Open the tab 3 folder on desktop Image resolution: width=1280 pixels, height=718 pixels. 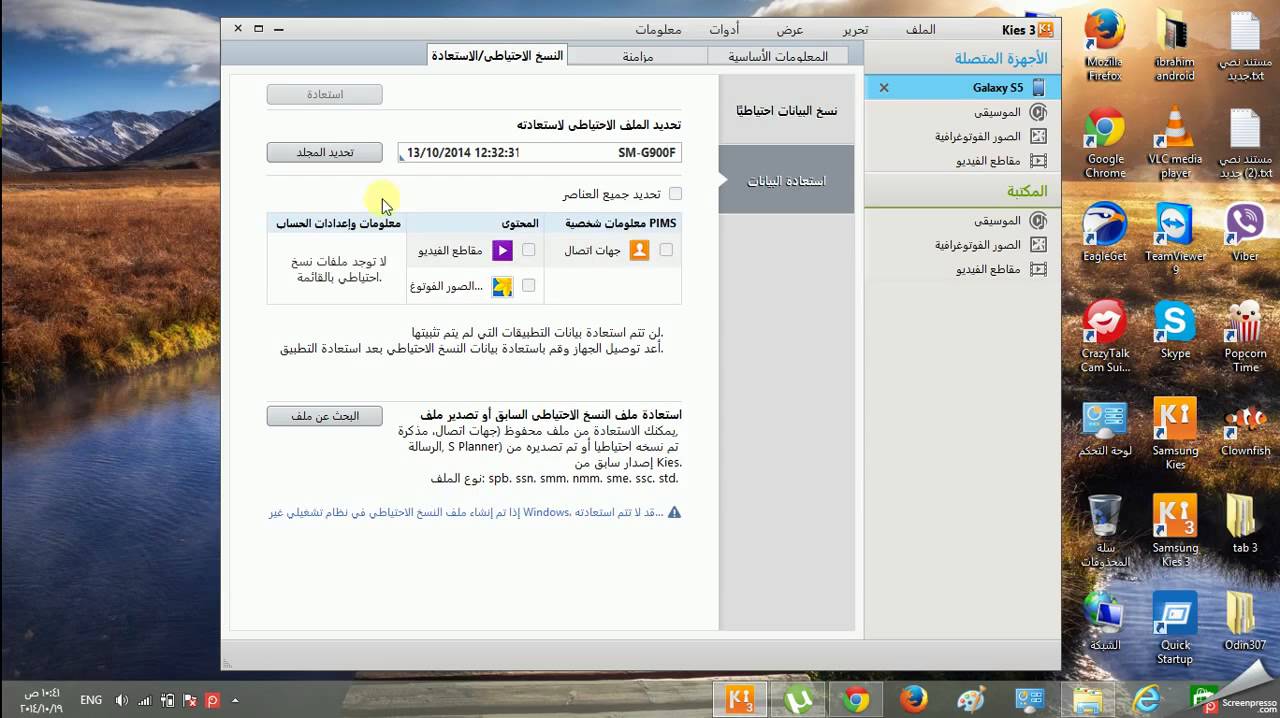pos(1245,525)
